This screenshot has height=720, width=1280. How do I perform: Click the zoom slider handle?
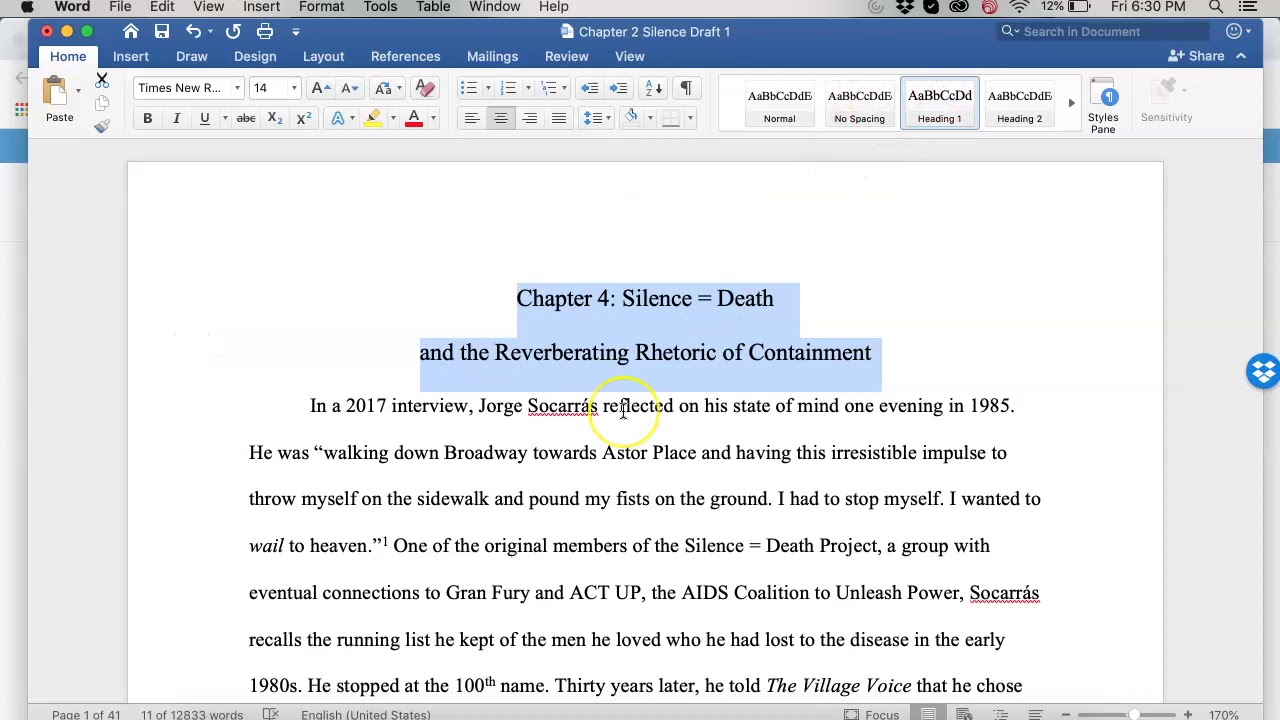tap(1133, 714)
